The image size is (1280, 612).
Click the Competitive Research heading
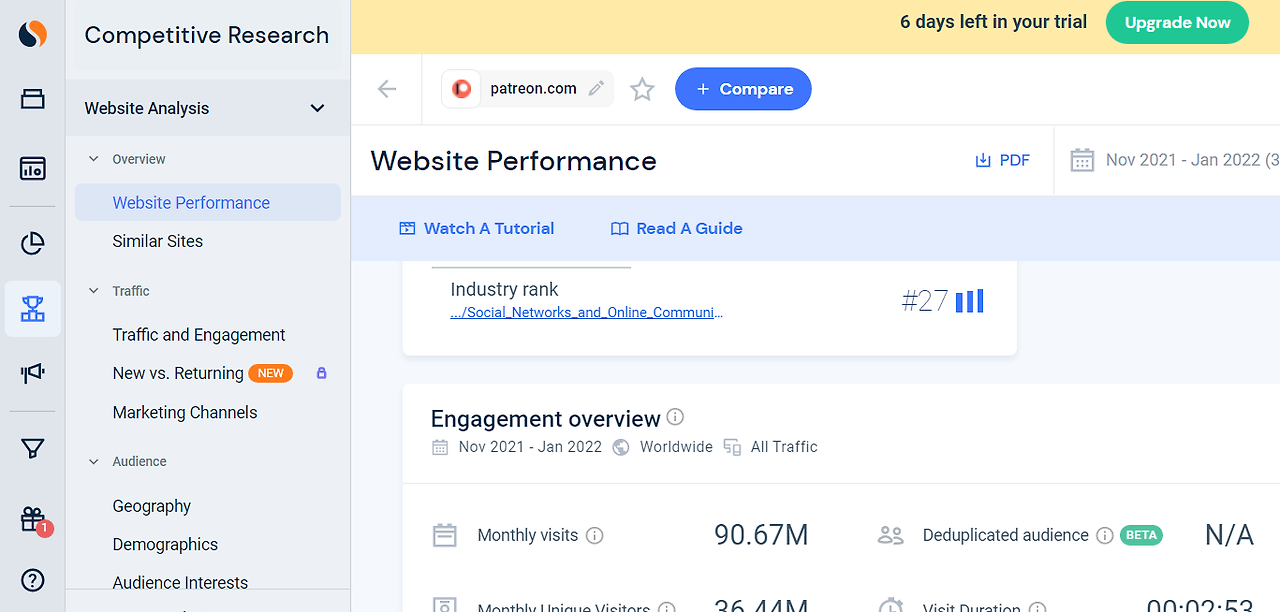point(207,35)
